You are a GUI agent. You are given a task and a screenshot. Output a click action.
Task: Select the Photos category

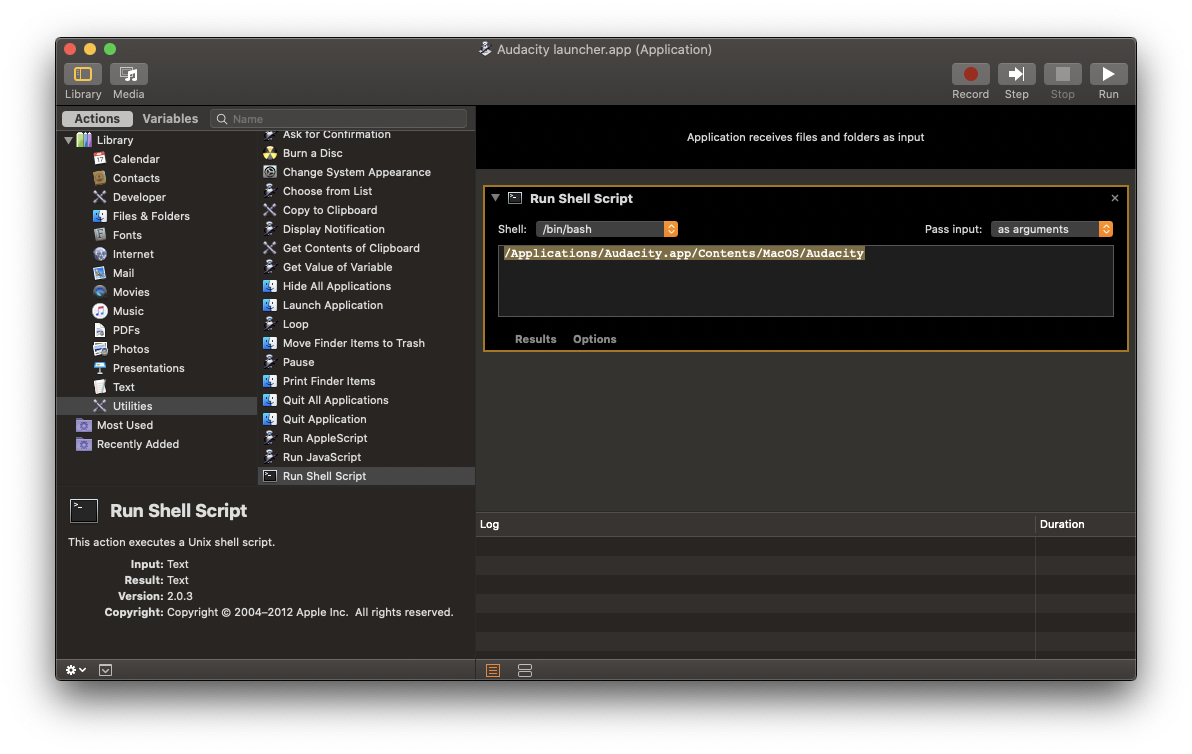[131, 349]
